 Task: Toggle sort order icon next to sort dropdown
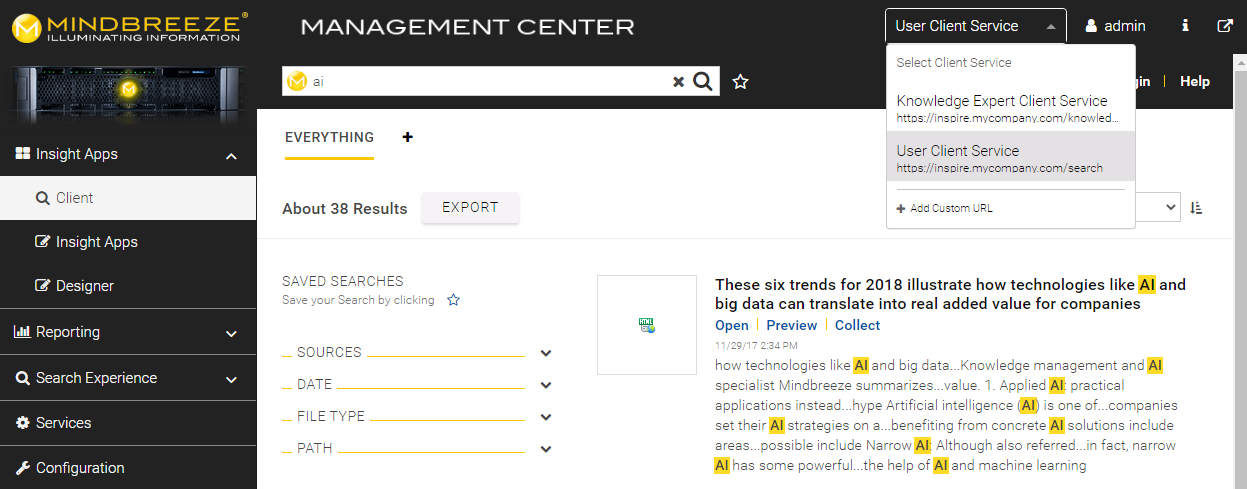click(x=1196, y=208)
